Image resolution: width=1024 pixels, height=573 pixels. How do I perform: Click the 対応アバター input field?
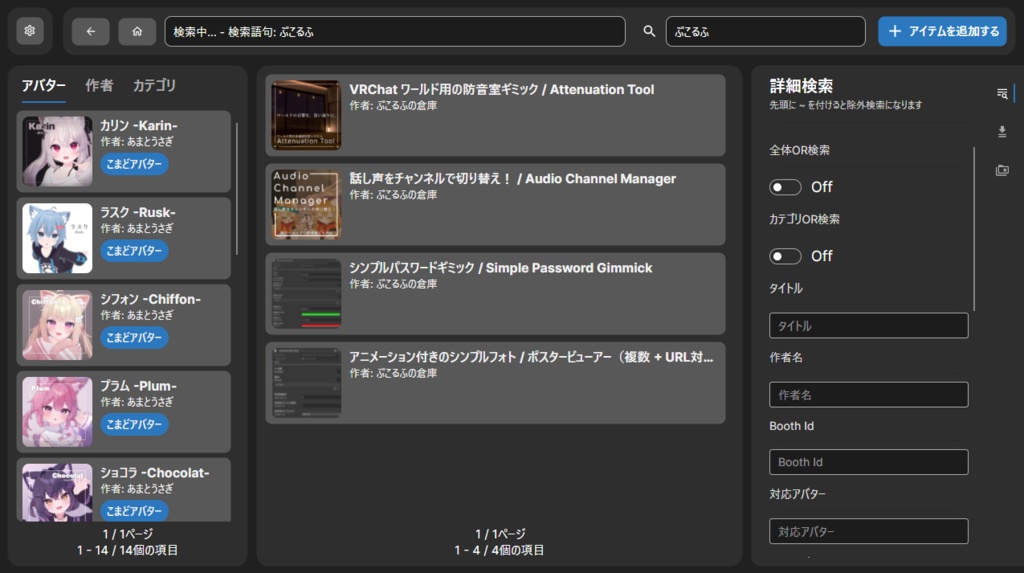pyautogui.click(x=869, y=531)
